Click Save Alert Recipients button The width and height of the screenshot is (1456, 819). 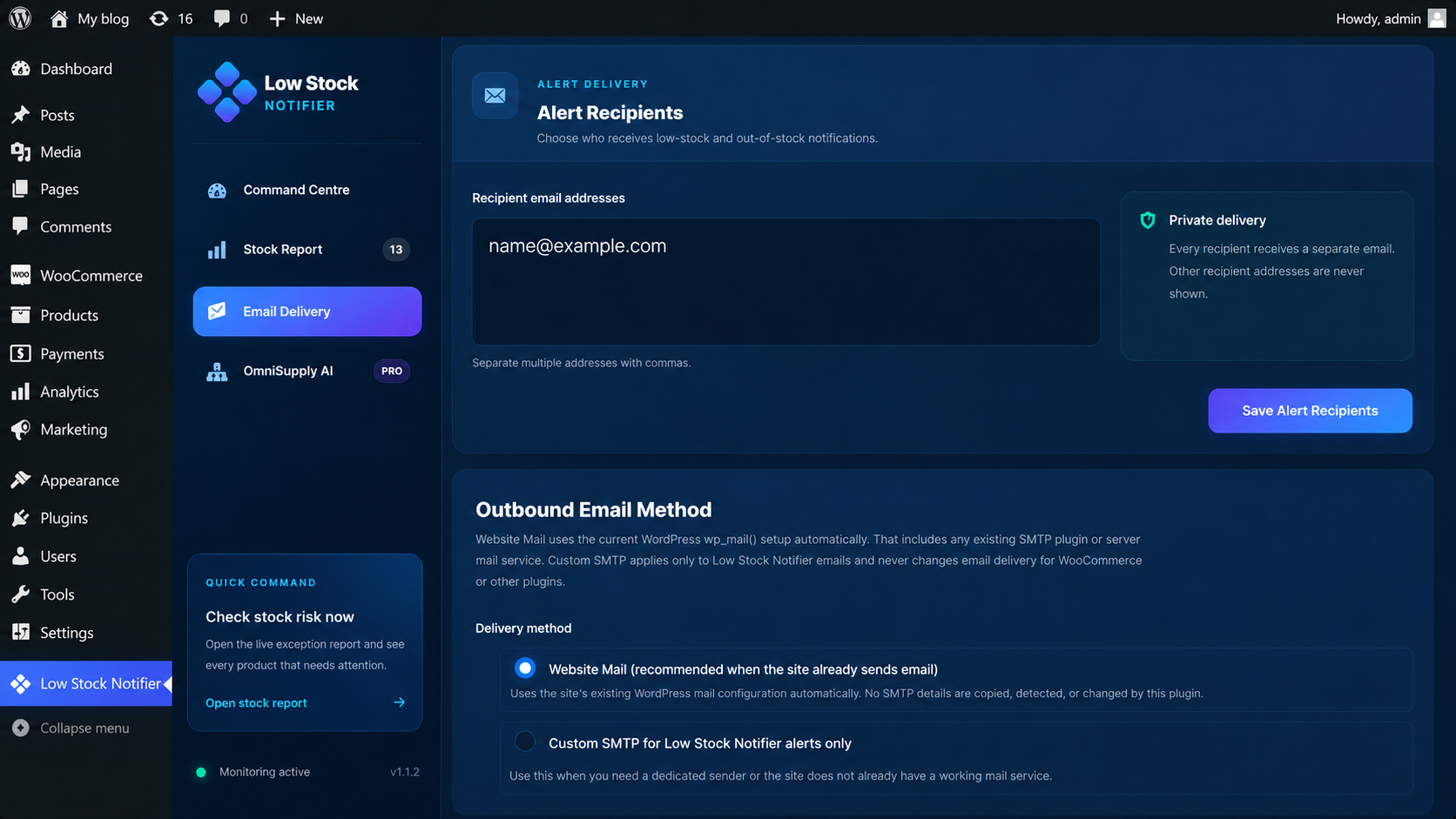pos(1310,411)
